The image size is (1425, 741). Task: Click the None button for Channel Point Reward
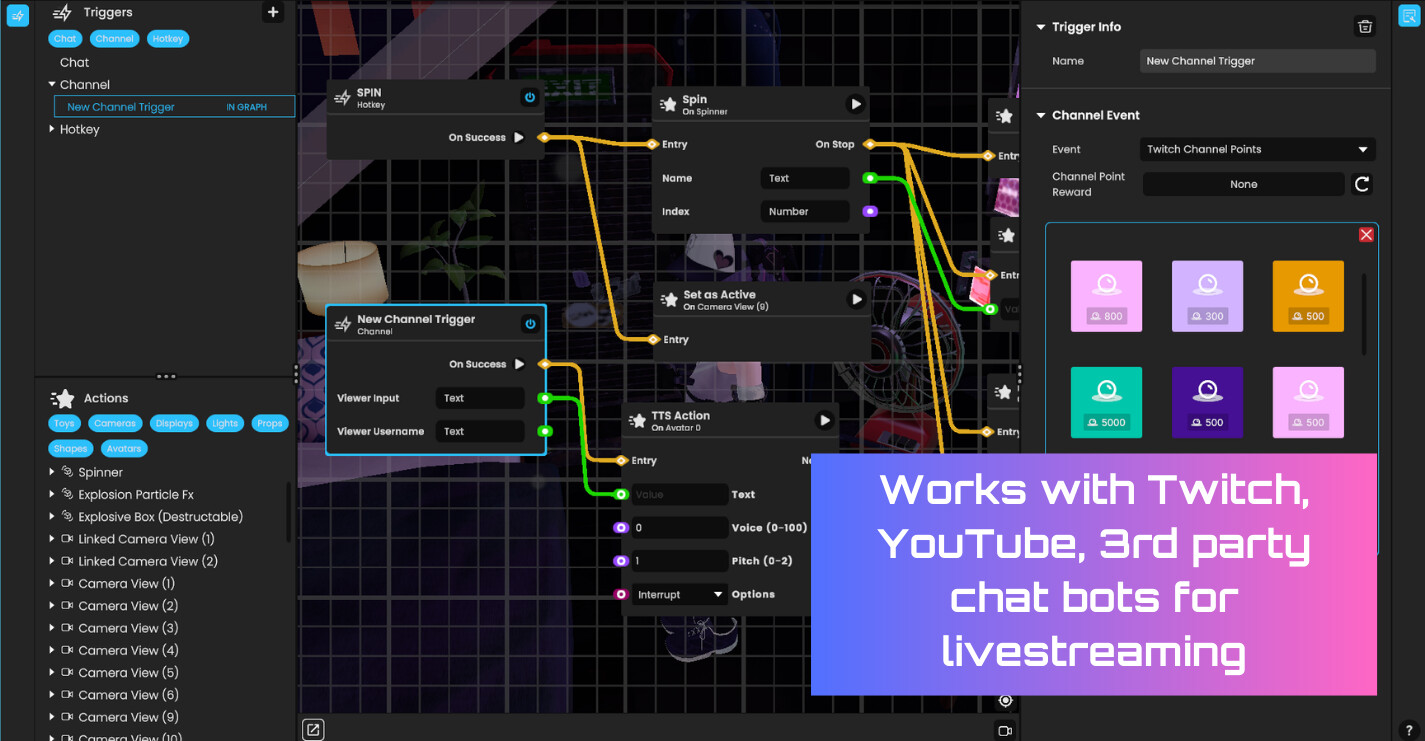[1243, 184]
